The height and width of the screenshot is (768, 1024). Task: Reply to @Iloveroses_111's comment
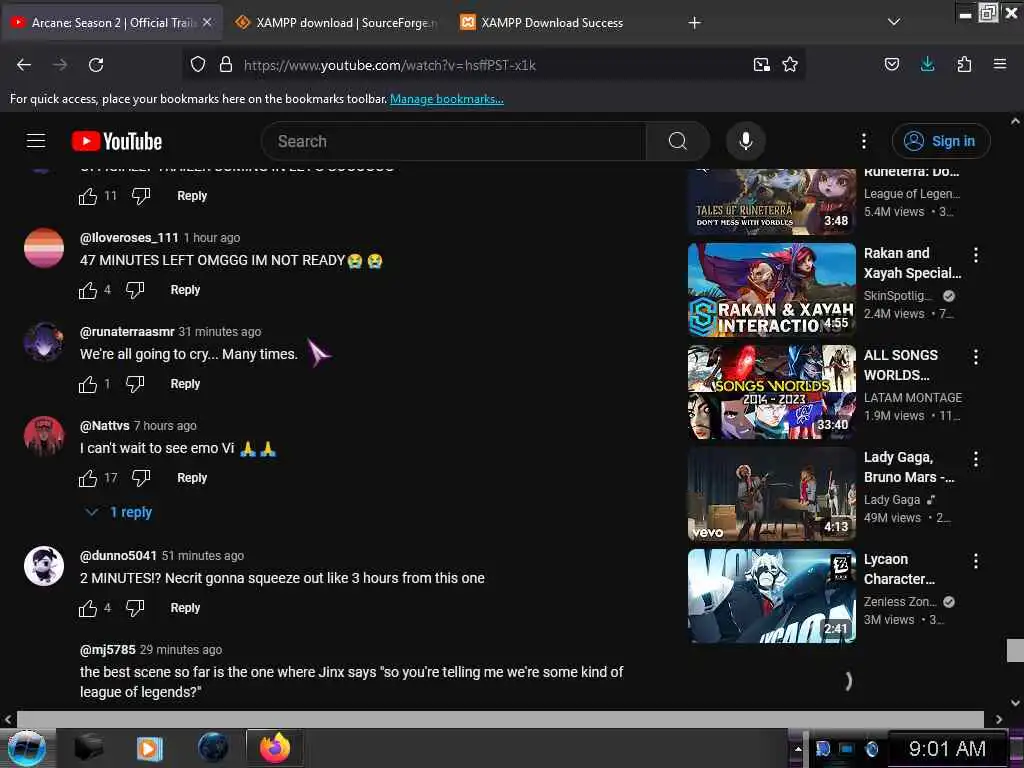(185, 290)
